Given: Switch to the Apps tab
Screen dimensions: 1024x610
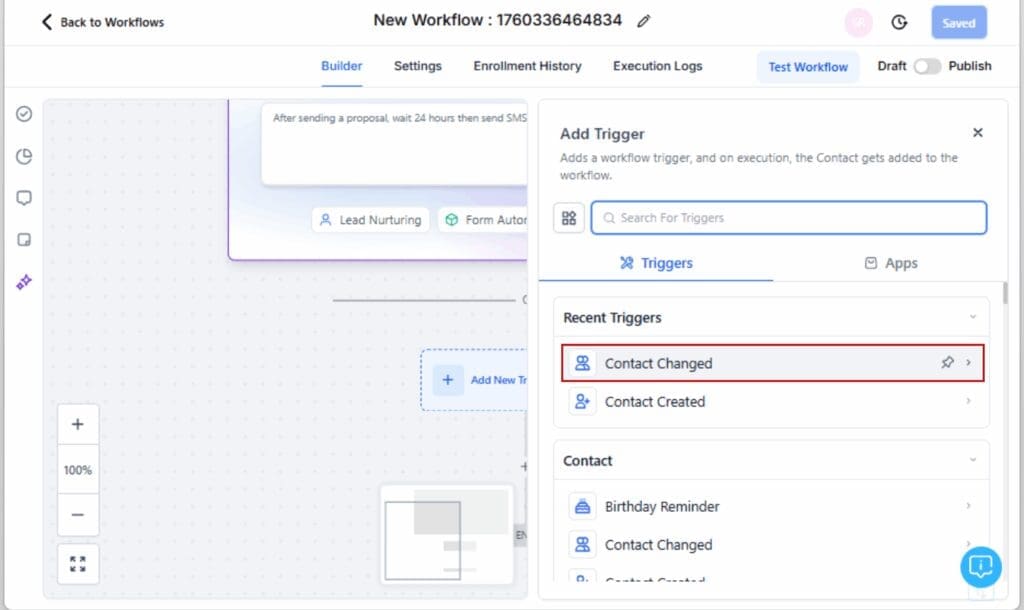Looking at the screenshot, I should (890, 263).
